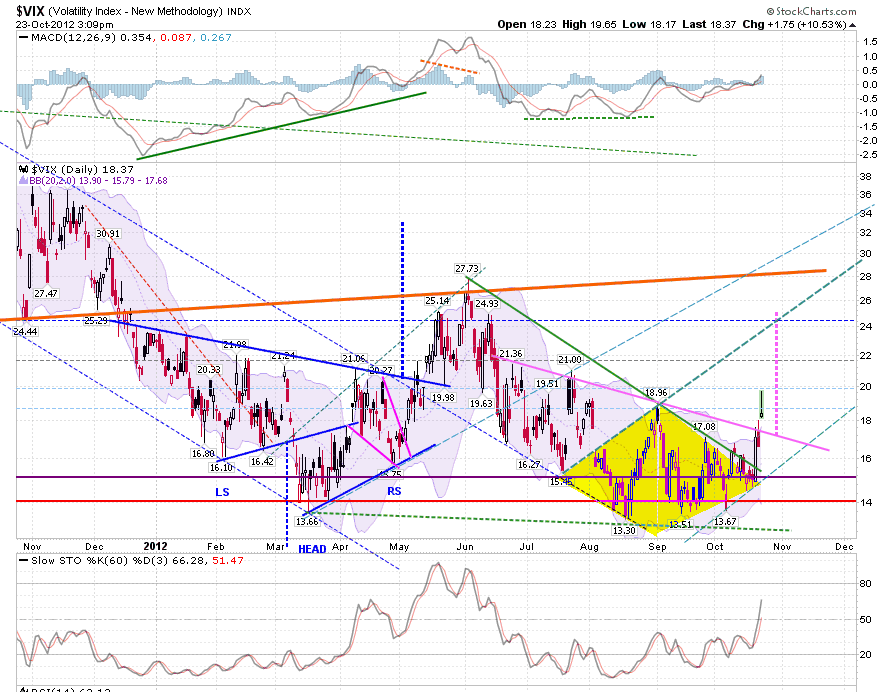Click the black legend dash before MACD(12,26,9)

(x=23, y=38)
